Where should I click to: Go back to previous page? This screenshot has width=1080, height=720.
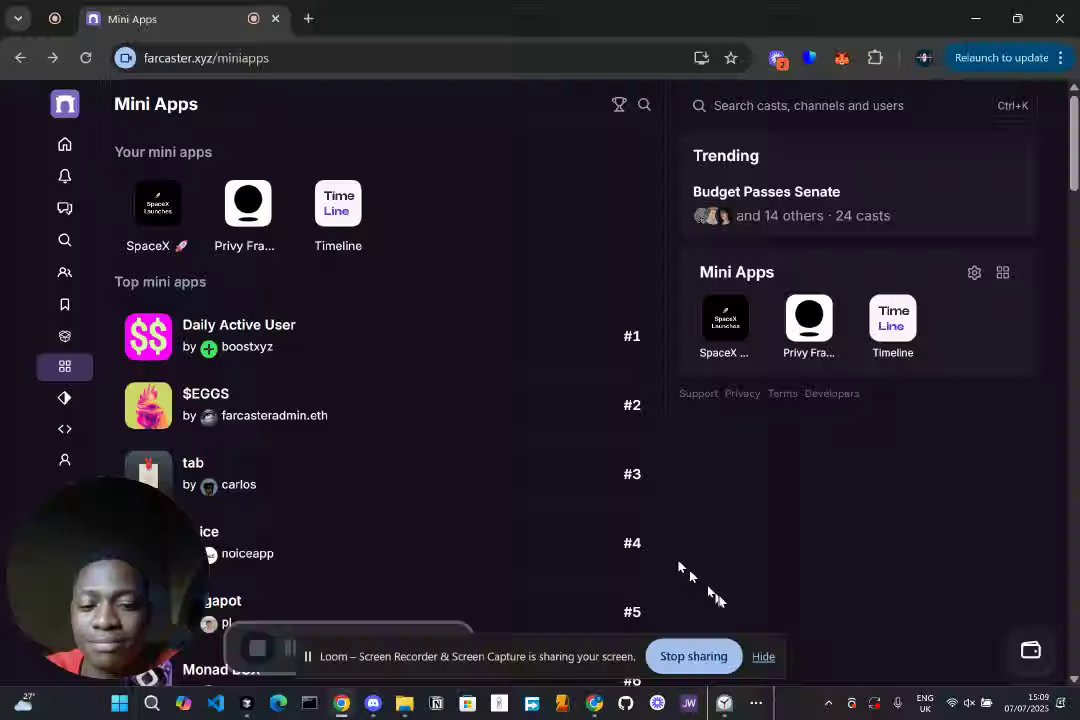[x=20, y=58]
